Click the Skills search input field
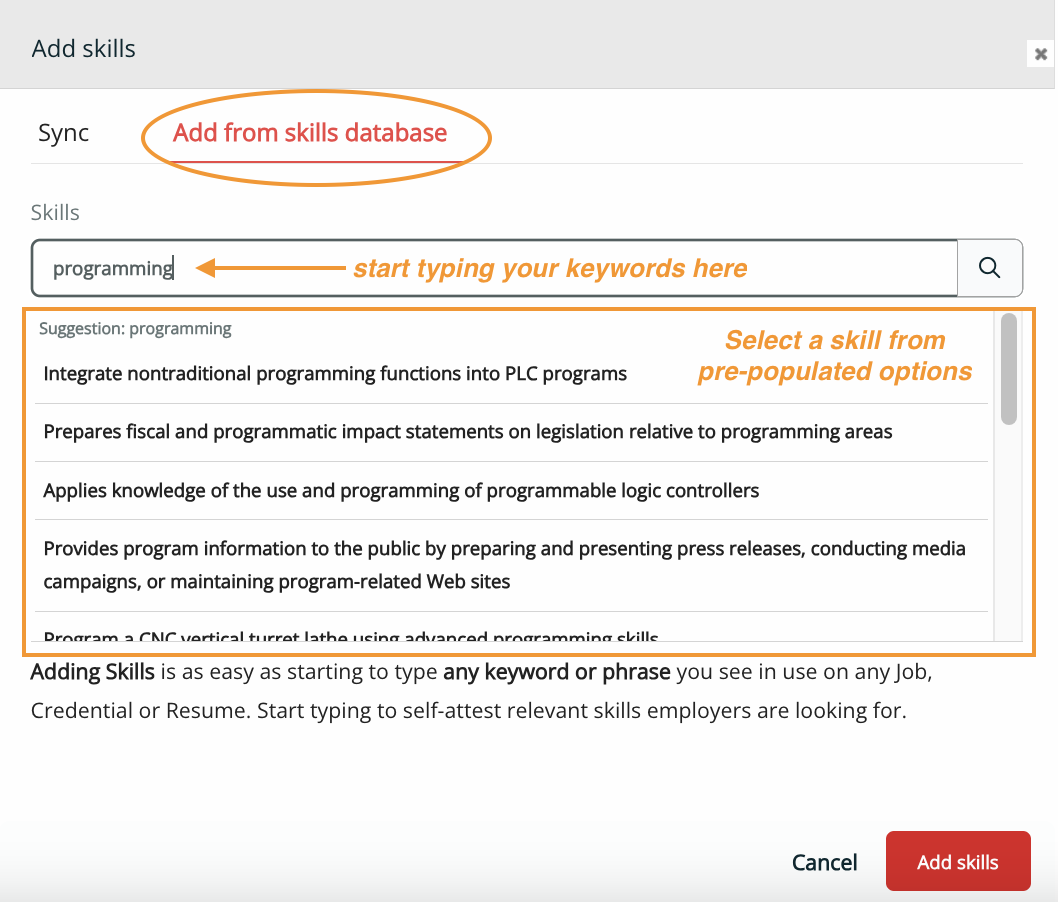 click(x=494, y=268)
